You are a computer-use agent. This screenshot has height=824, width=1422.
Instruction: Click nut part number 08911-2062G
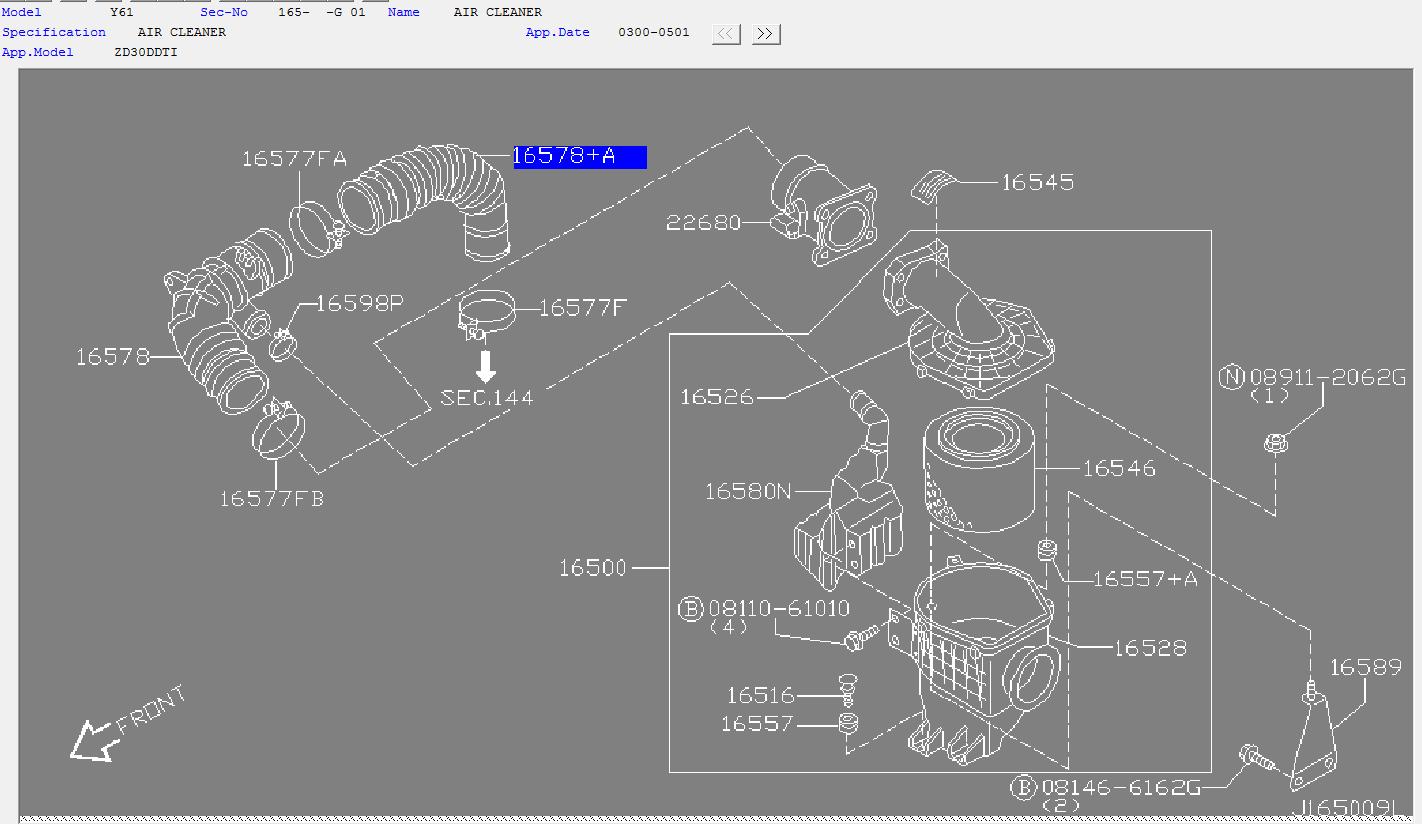(x=1328, y=377)
